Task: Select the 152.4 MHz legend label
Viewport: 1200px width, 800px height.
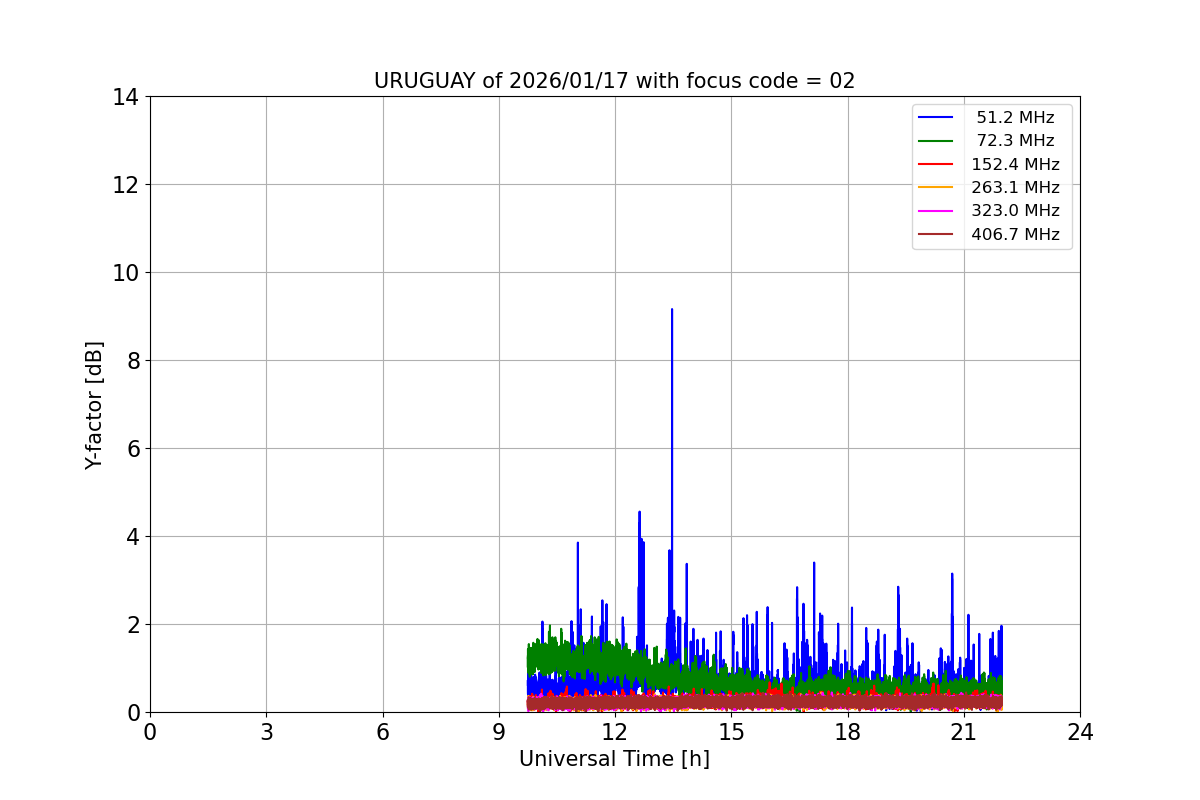Action: click(1015, 164)
